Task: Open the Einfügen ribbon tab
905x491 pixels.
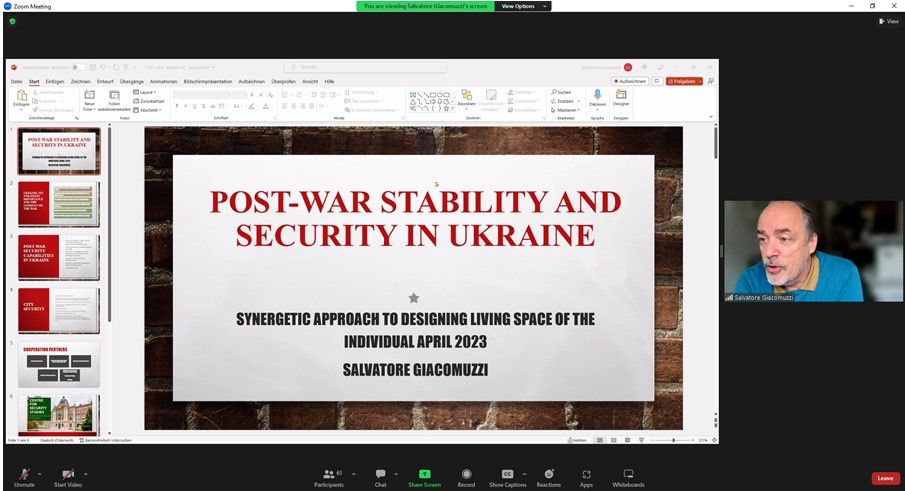Action: (54, 81)
